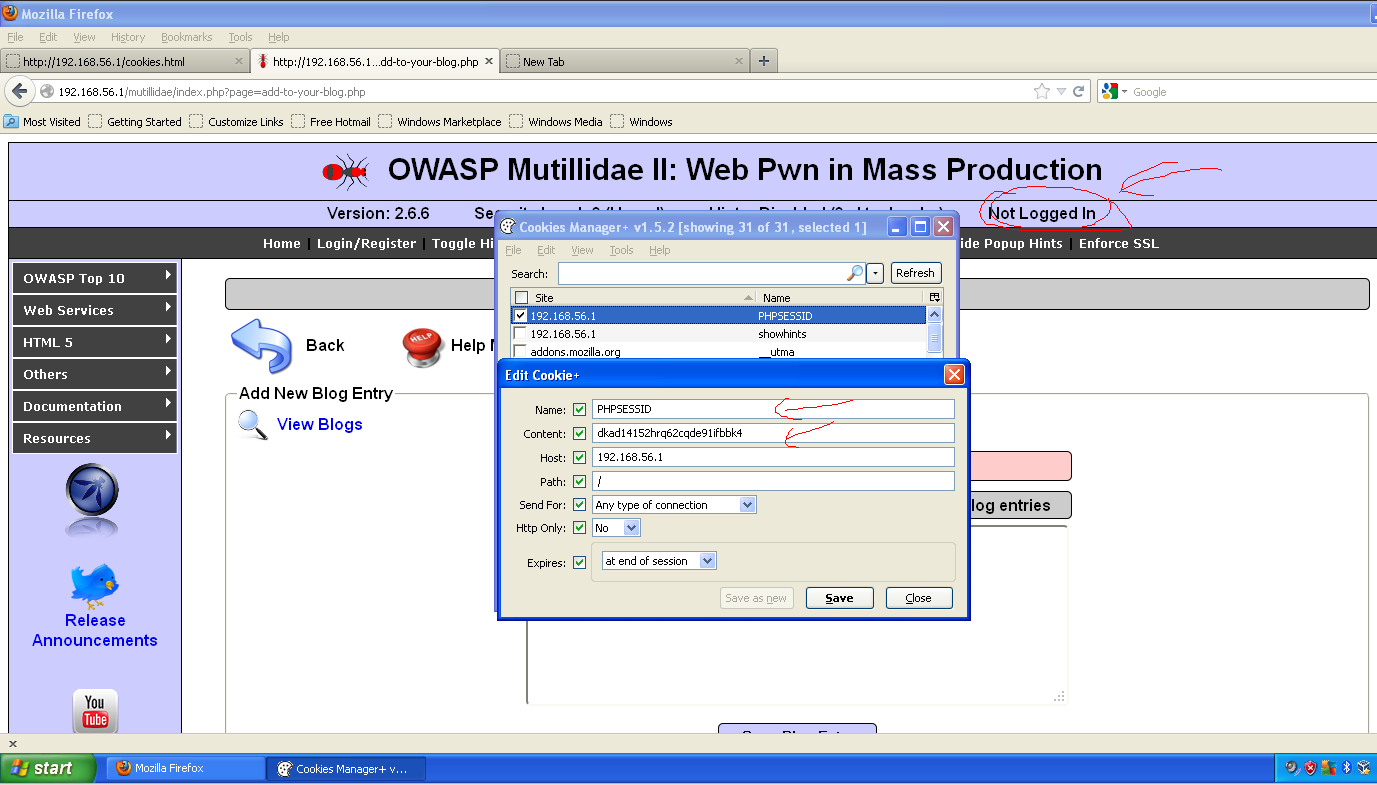Click the Most Visited bookmark icon
Screen dimensions: 1377x785
(x=11, y=122)
